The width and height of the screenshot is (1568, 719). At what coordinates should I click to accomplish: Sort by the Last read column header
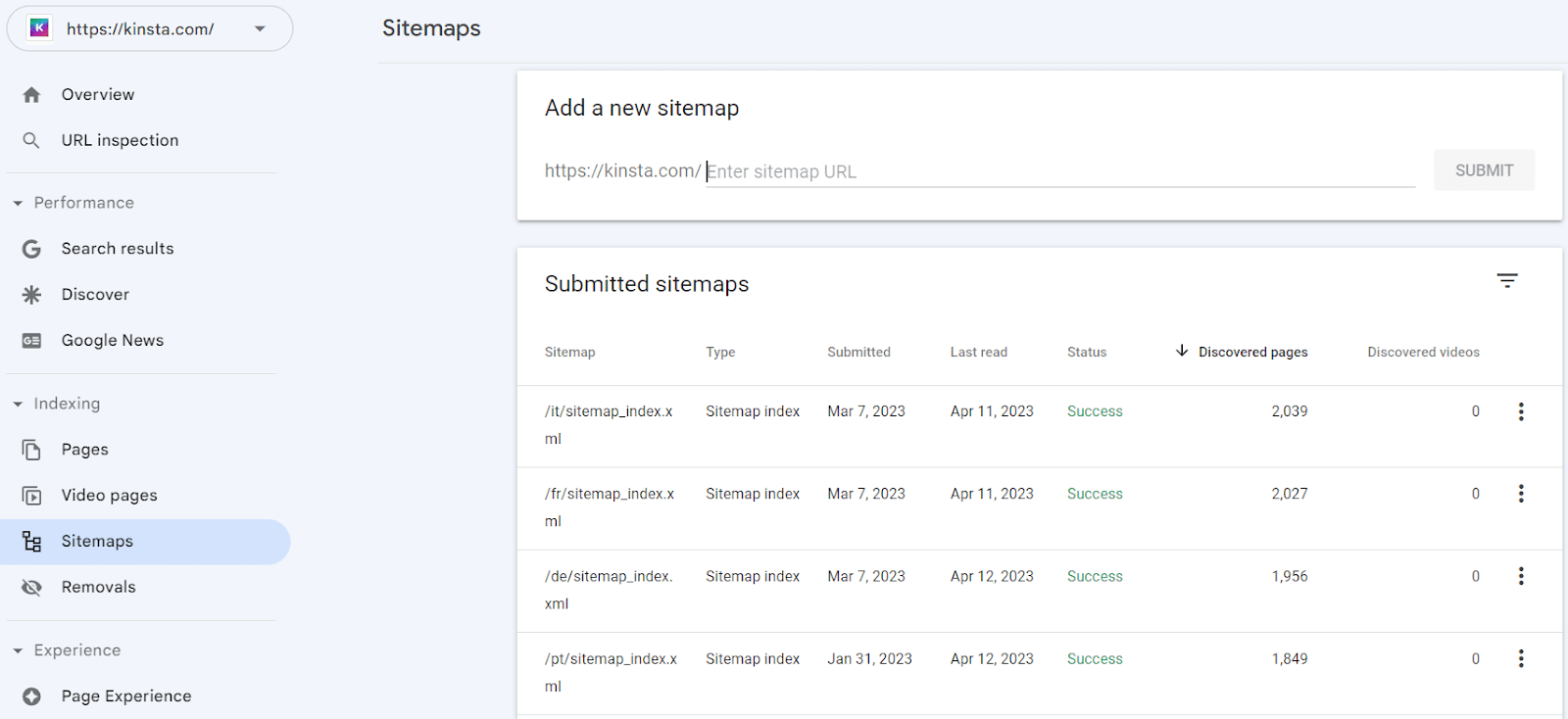tap(978, 352)
